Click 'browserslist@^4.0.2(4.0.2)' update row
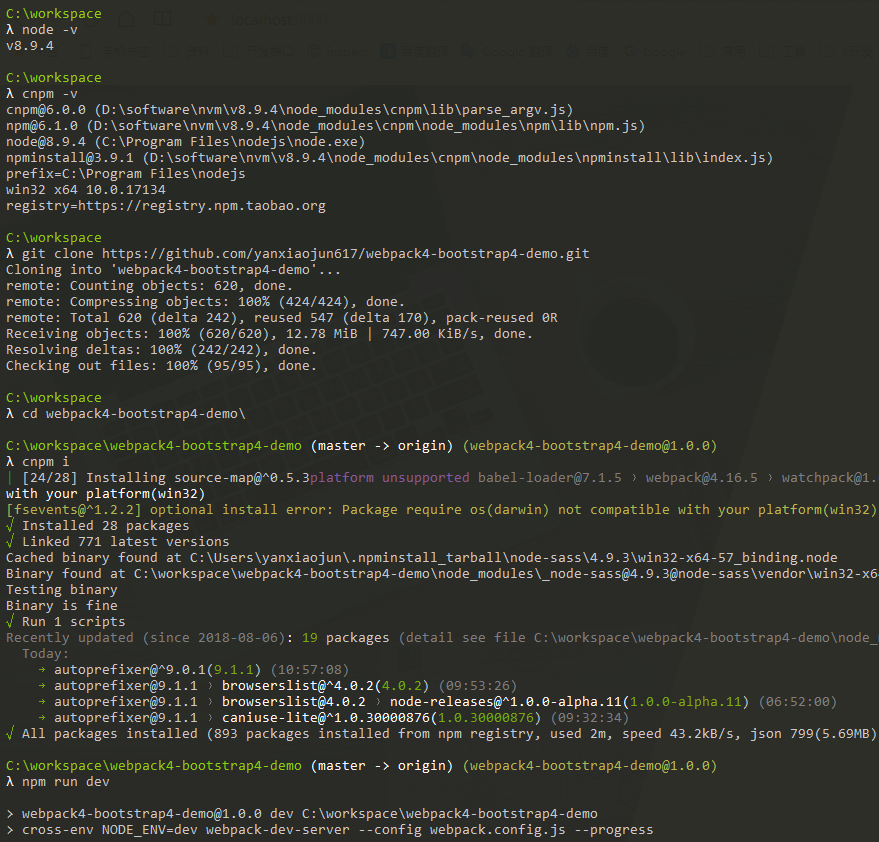Screen dimensions: 879x842 coord(277,686)
